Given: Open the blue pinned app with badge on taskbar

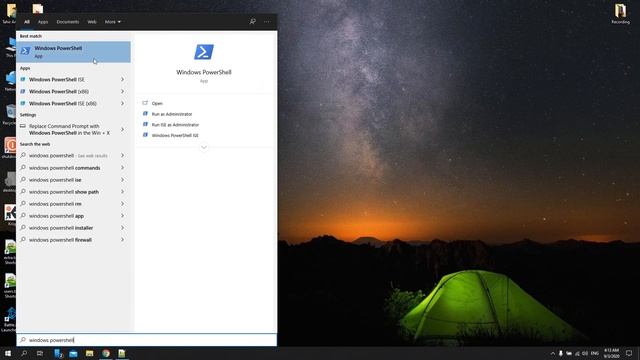Looking at the screenshot, I should click(58, 353).
